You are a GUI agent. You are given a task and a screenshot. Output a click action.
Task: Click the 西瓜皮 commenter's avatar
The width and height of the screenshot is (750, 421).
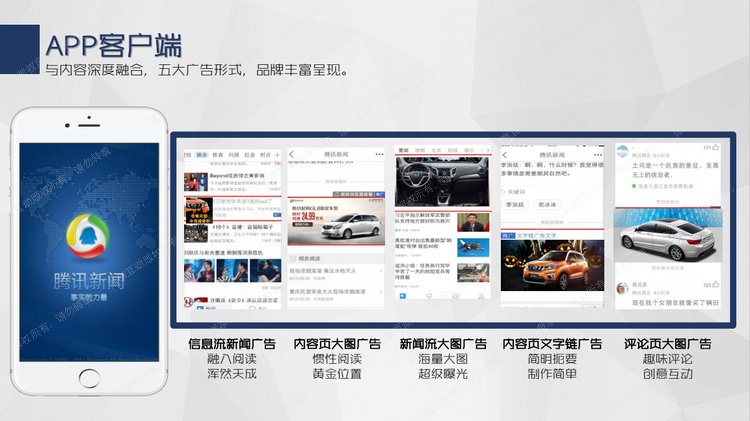coord(622,288)
